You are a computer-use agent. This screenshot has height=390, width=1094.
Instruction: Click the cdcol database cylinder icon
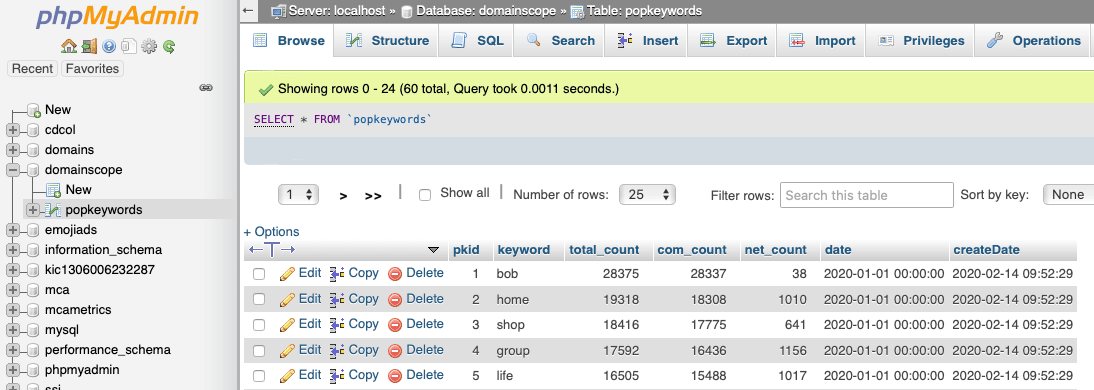click(33, 130)
